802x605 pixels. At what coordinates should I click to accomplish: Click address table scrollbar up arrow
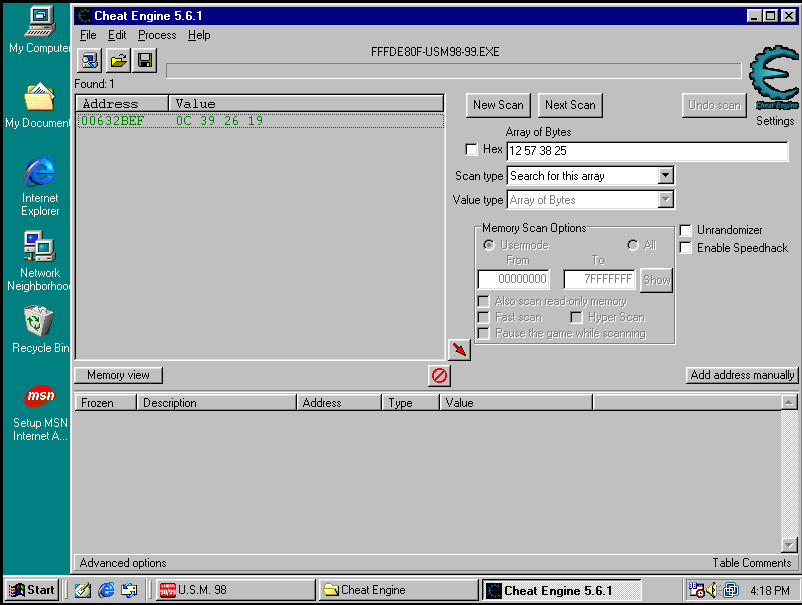click(789, 403)
